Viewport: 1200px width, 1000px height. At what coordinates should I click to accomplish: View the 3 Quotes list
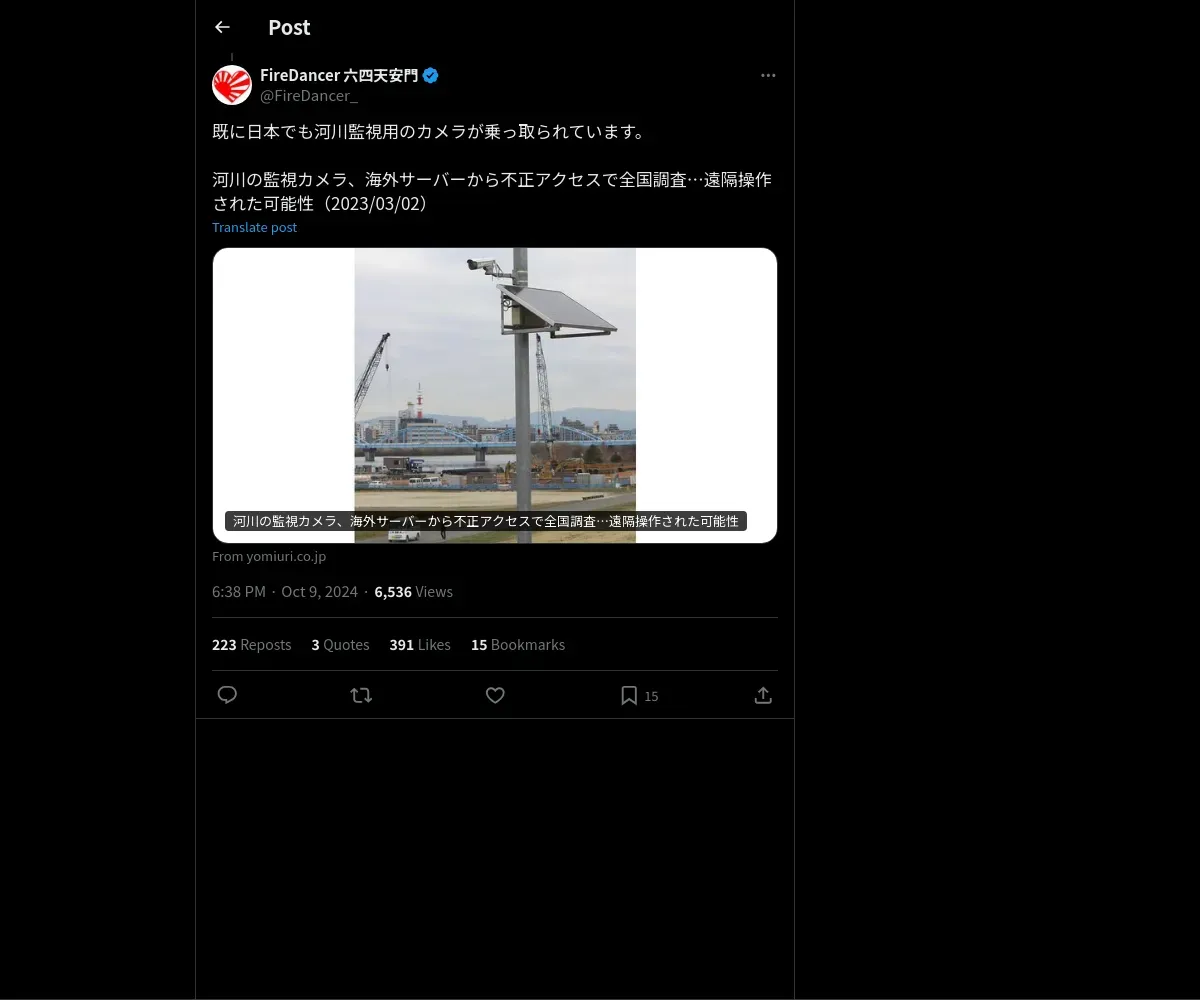(340, 645)
